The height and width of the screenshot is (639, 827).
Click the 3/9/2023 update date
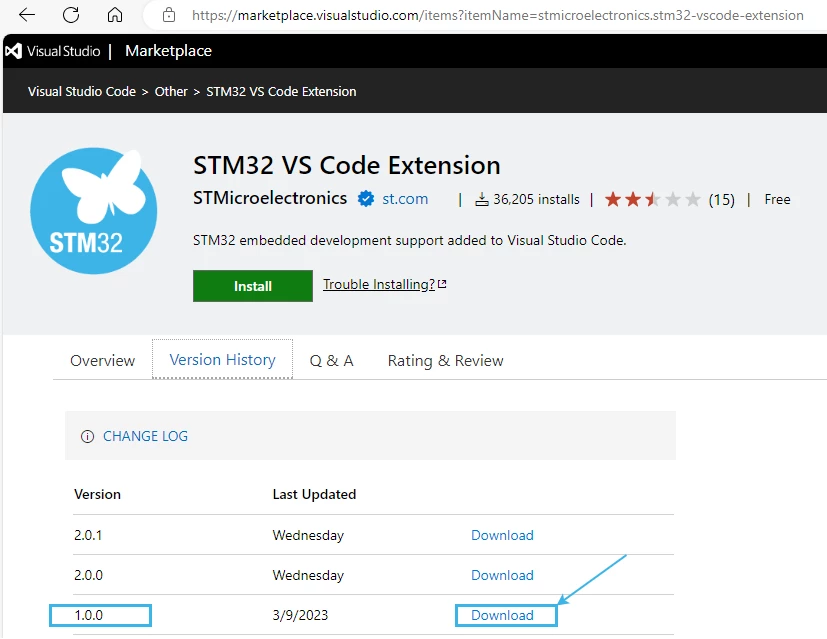300,615
